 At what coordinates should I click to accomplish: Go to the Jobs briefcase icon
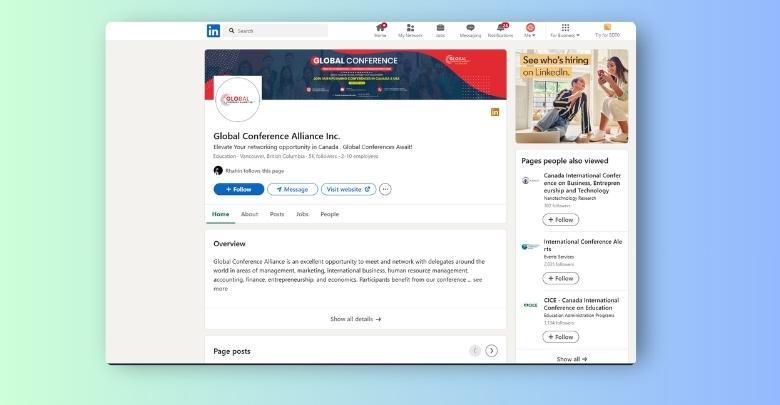(x=440, y=30)
